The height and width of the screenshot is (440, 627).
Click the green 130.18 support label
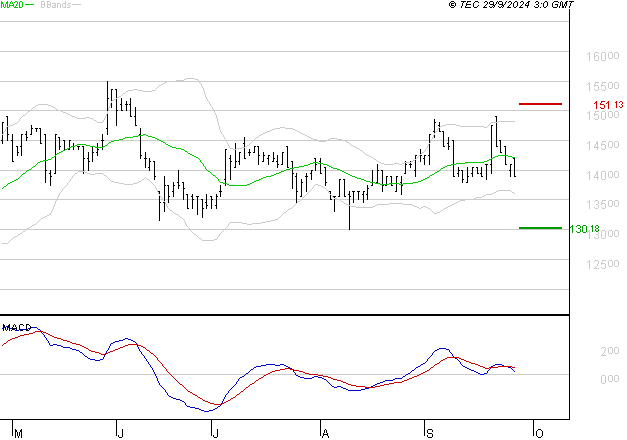tap(584, 229)
